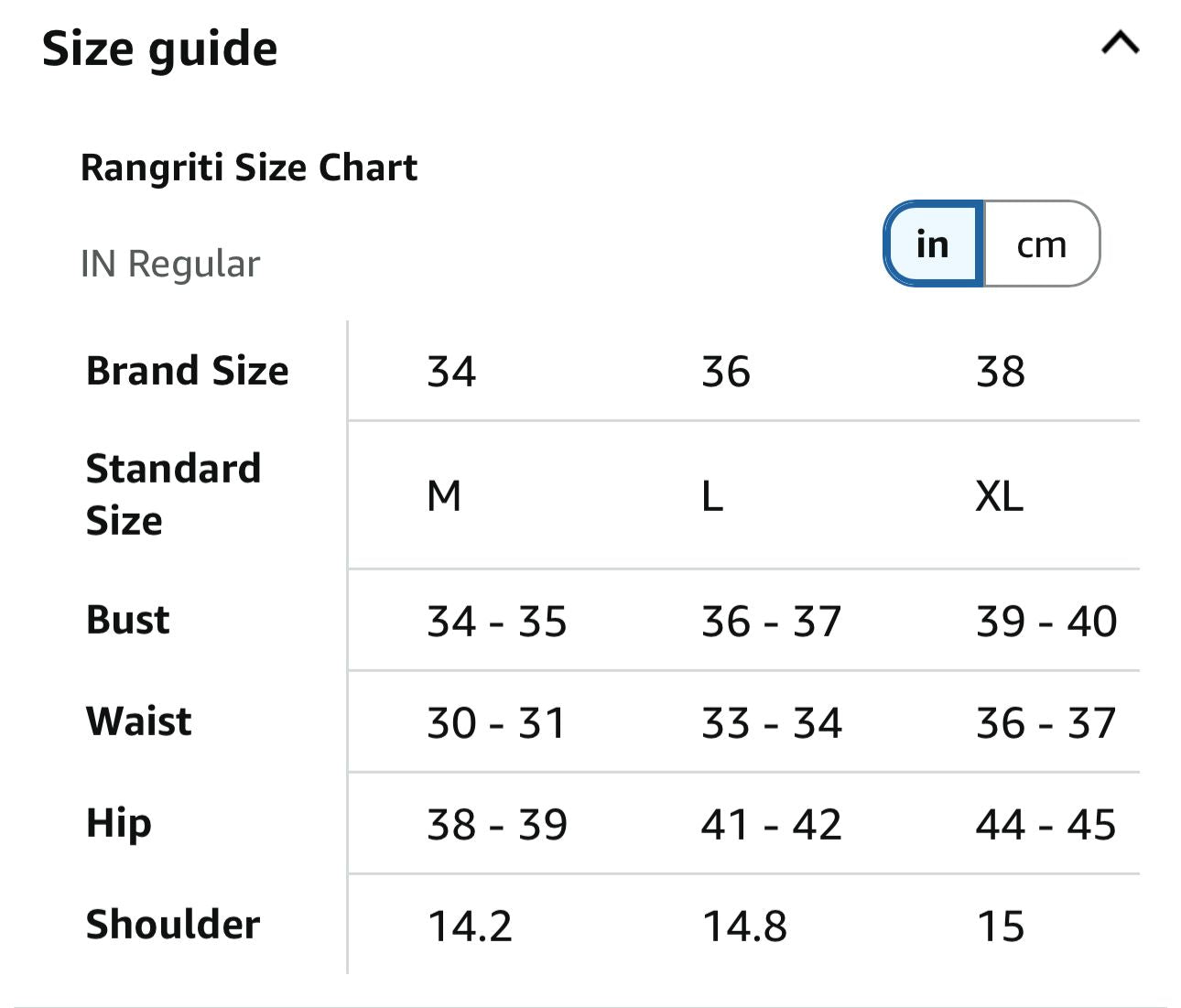Screen dimensions: 1181x1008
Task: Select the Waist row header
Action: [x=139, y=721]
